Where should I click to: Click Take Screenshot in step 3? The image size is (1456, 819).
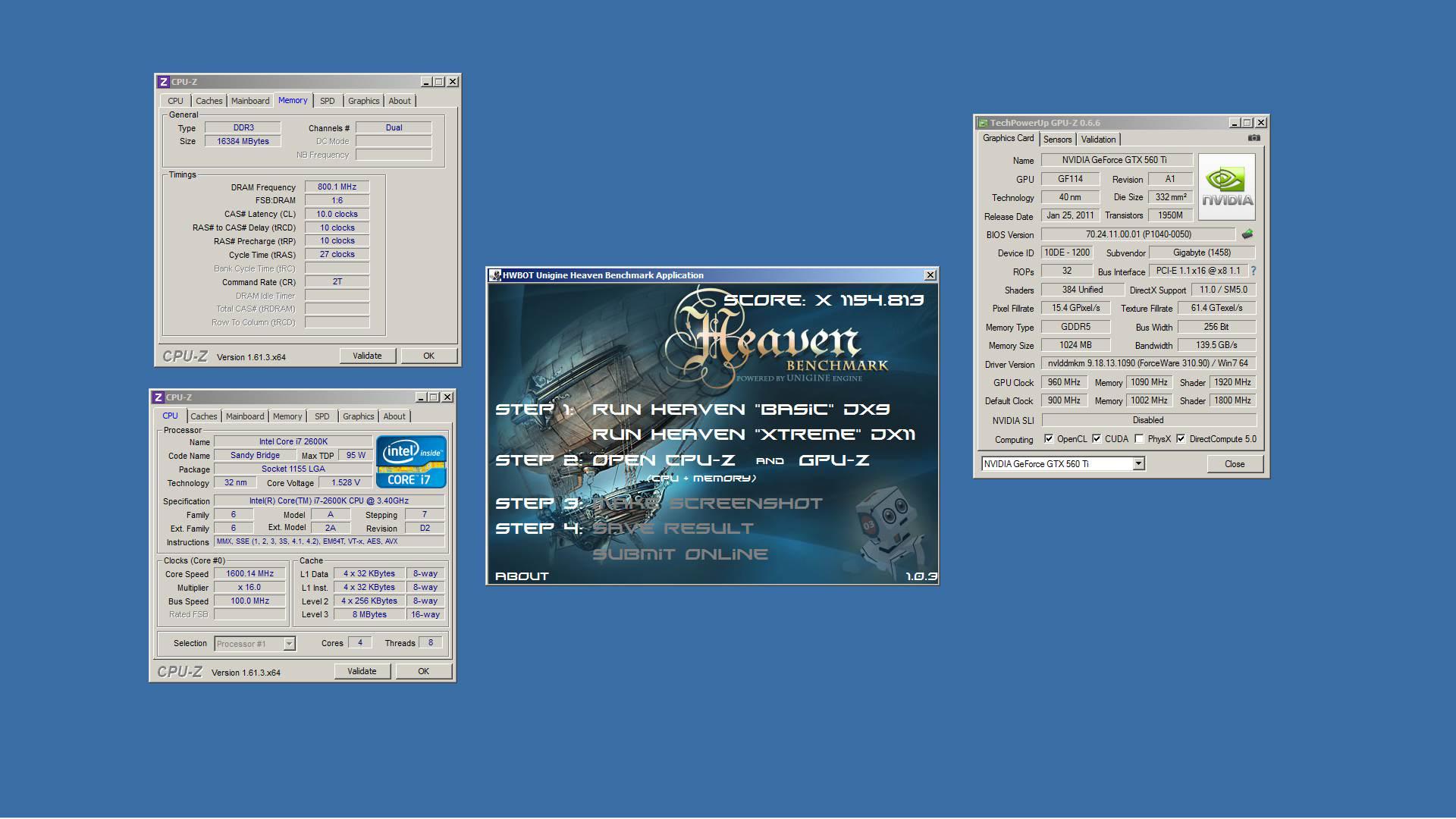[x=708, y=504]
